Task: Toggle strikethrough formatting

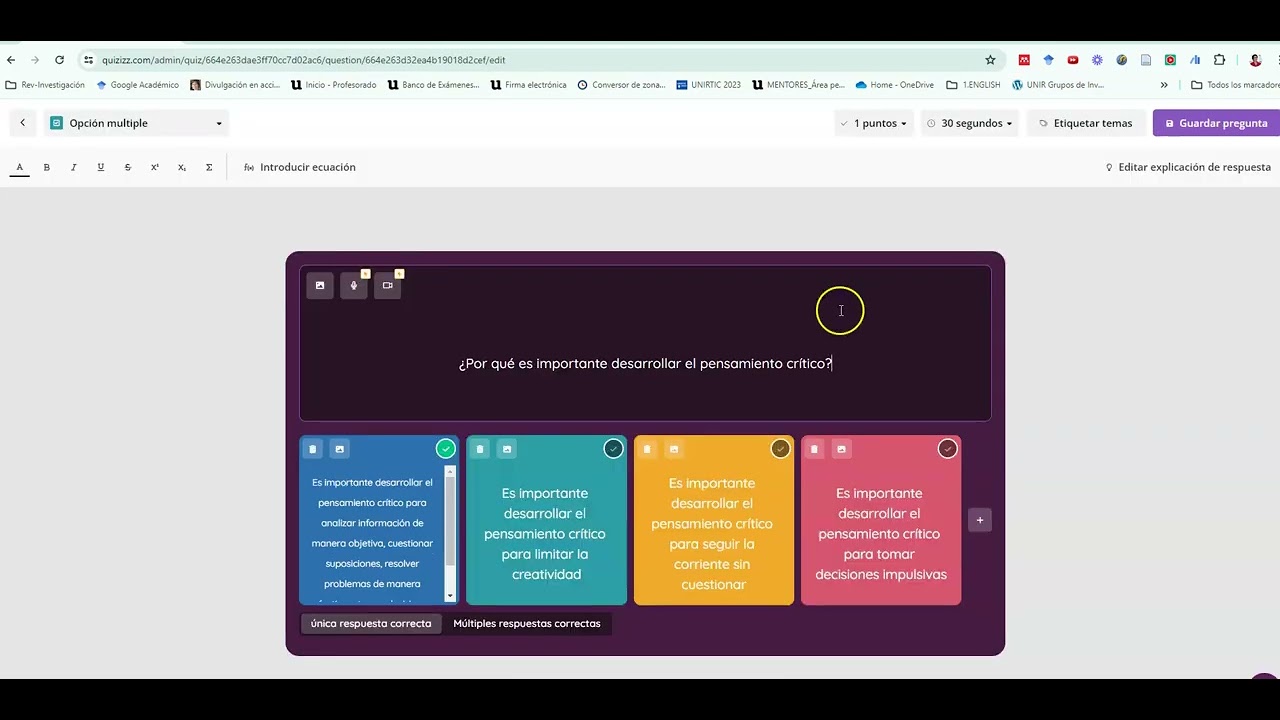Action: pyautogui.click(x=127, y=167)
